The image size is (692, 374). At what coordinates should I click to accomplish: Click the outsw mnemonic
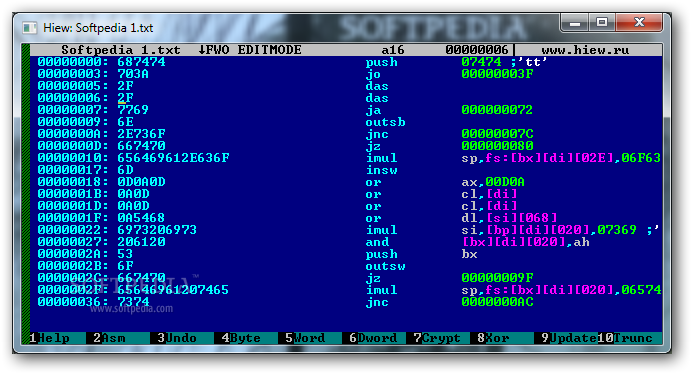(386, 266)
